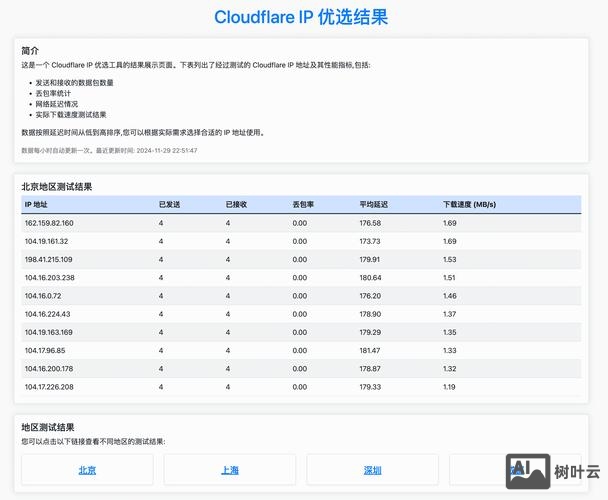The height and width of the screenshot is (500, 608).
Task: Click packet loss 0.00 in 198.41.215.109 row
Action: (x=300, y=260)
